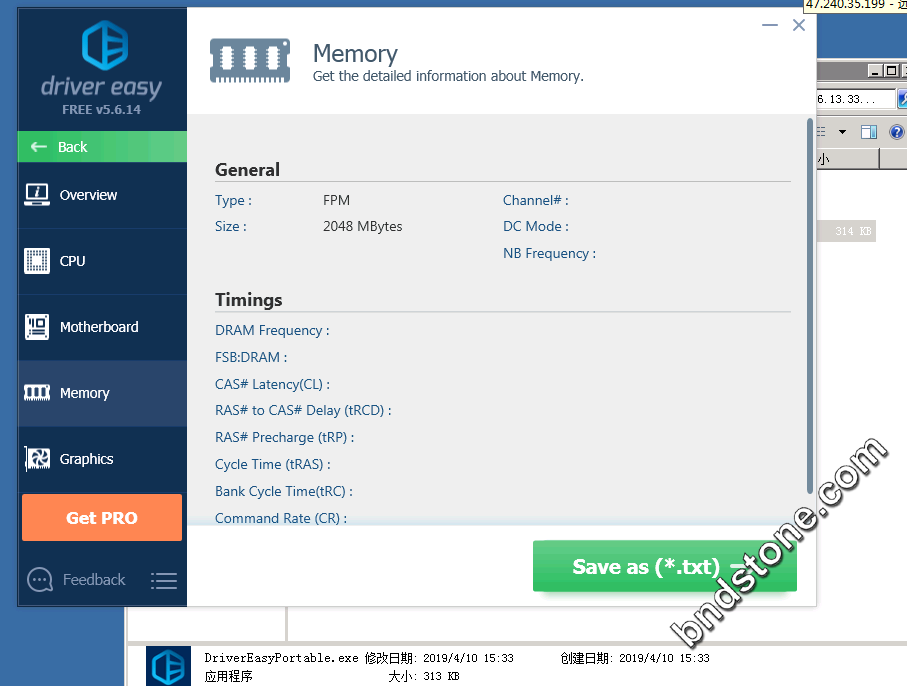Click the large Memory header icon

250,60
